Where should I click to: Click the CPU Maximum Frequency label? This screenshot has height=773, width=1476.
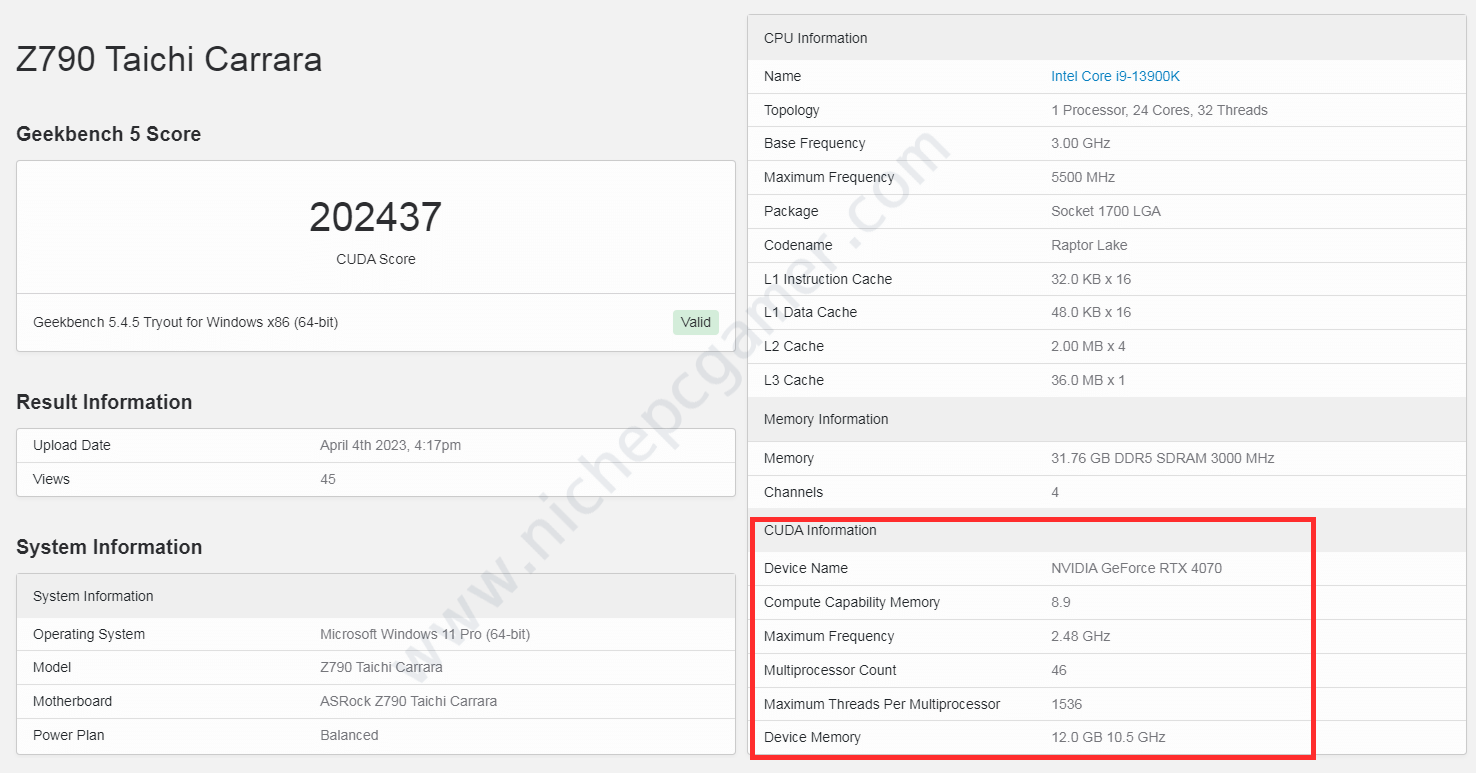pyautogui.click(x=829, y=177)
